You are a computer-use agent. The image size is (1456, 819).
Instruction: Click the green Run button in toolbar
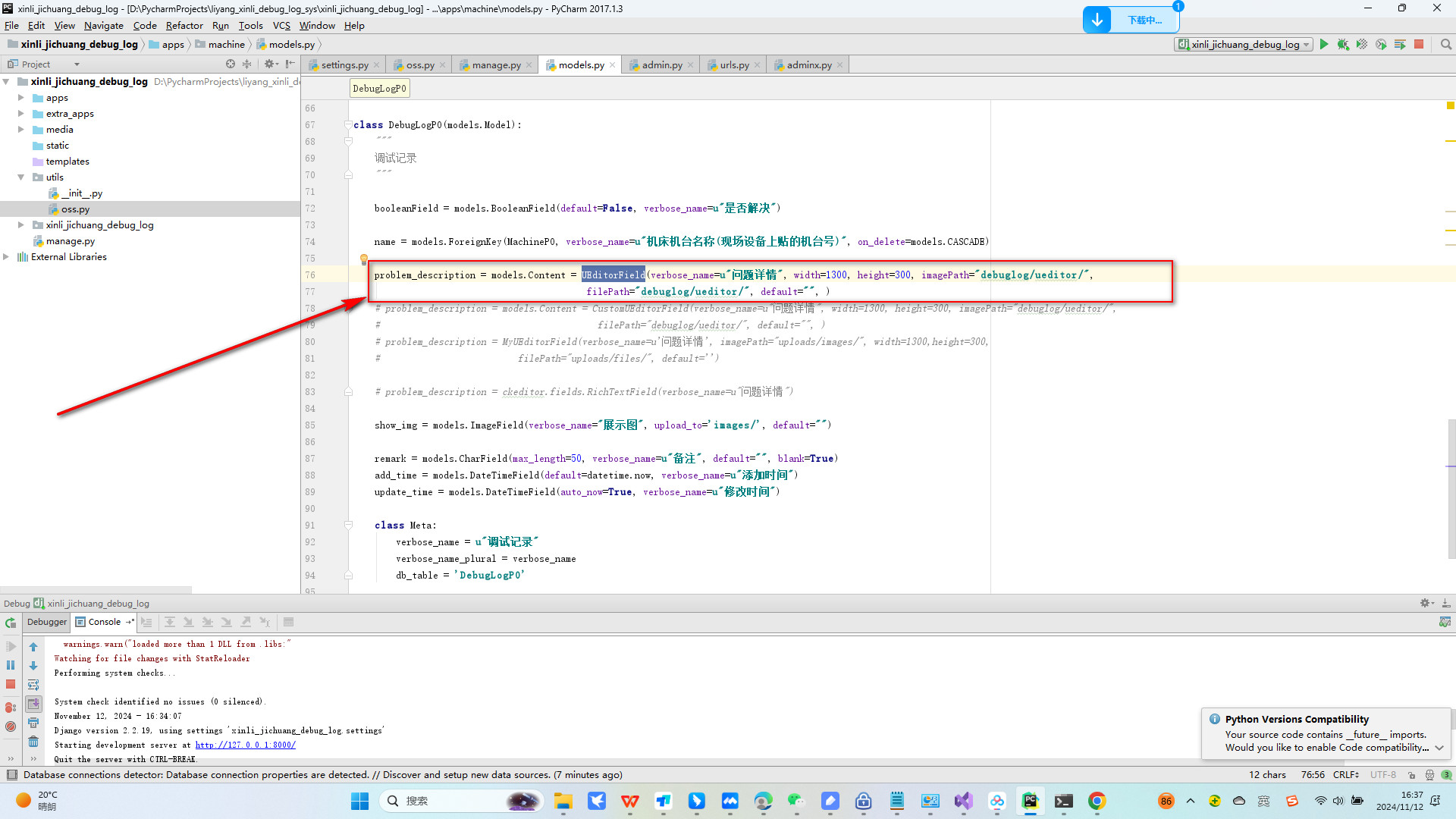tap(1325, 44)
